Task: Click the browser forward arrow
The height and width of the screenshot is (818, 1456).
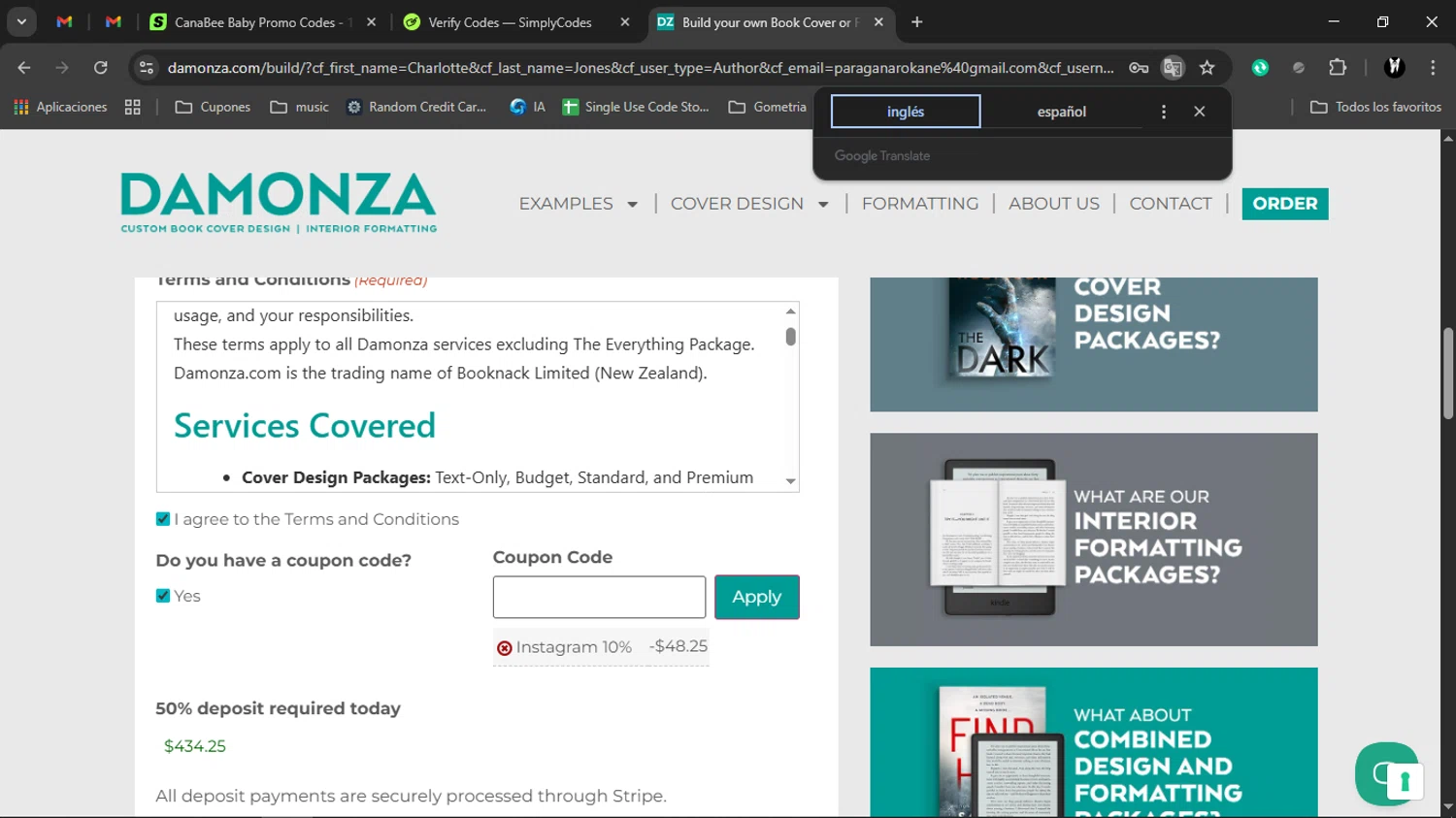Action: point(62,68)
